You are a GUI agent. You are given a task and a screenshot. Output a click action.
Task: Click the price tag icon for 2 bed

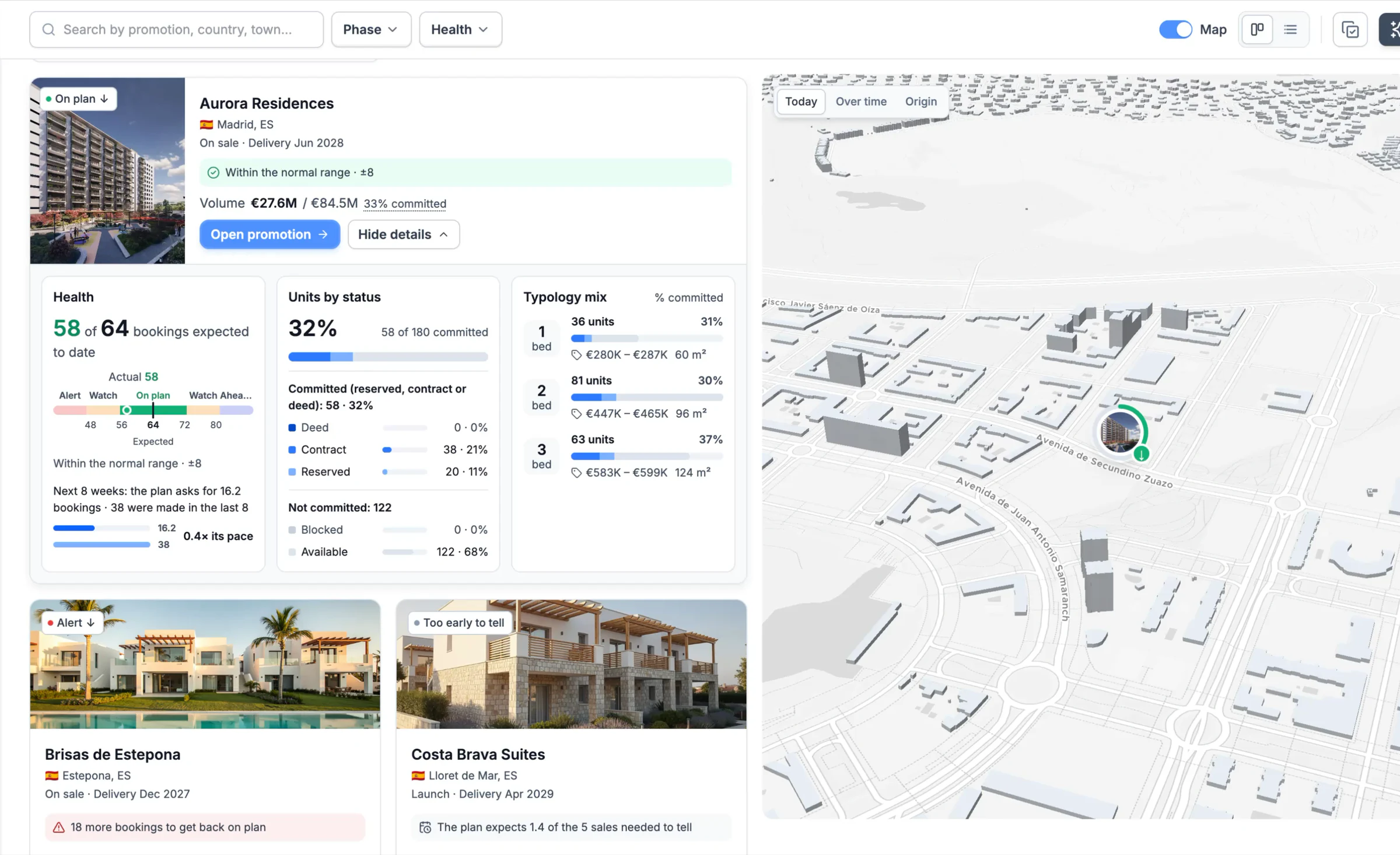click(x=576, y=414)
